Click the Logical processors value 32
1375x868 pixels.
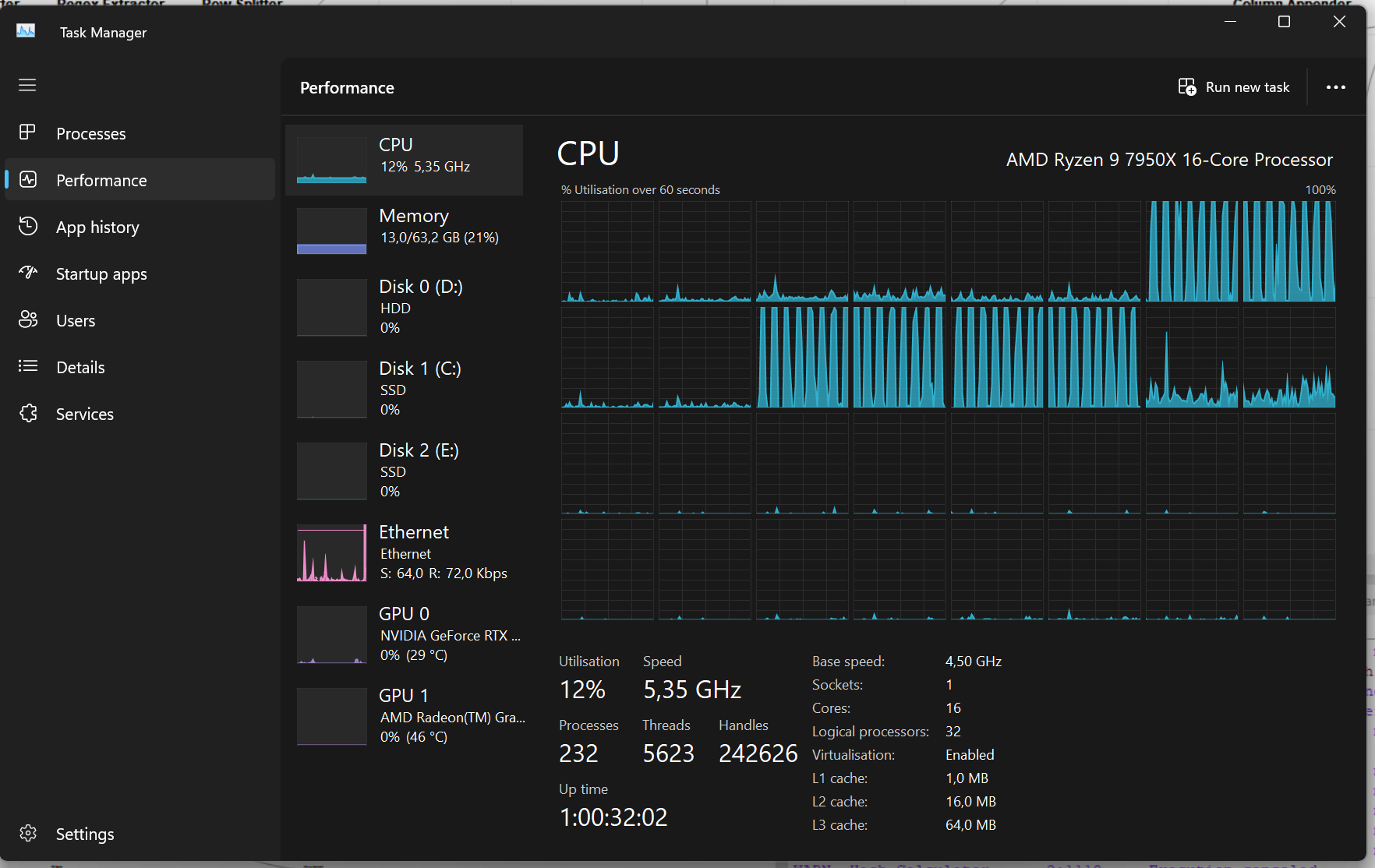[953, 732]
